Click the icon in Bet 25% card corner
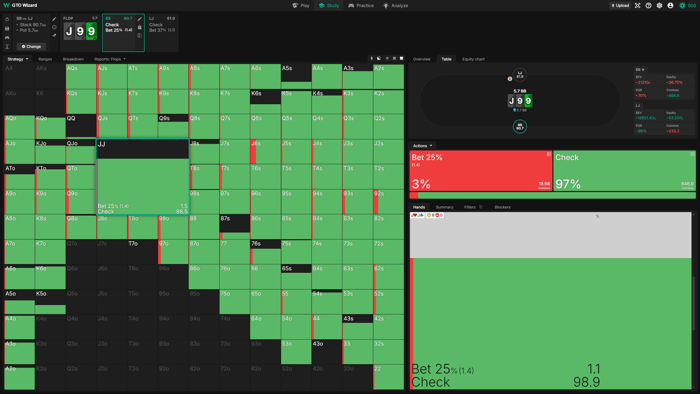Image resolution: width=700 pixels, height=394 pixels. tap(549, 154)
